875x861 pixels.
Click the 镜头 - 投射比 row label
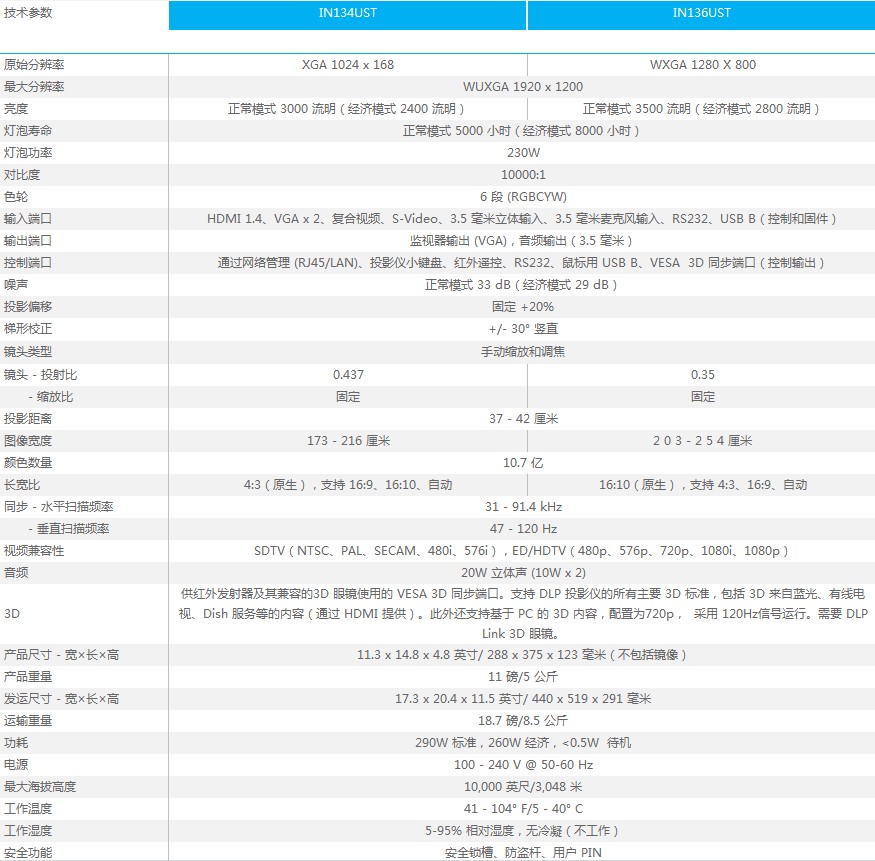click(x=40, y=375)
